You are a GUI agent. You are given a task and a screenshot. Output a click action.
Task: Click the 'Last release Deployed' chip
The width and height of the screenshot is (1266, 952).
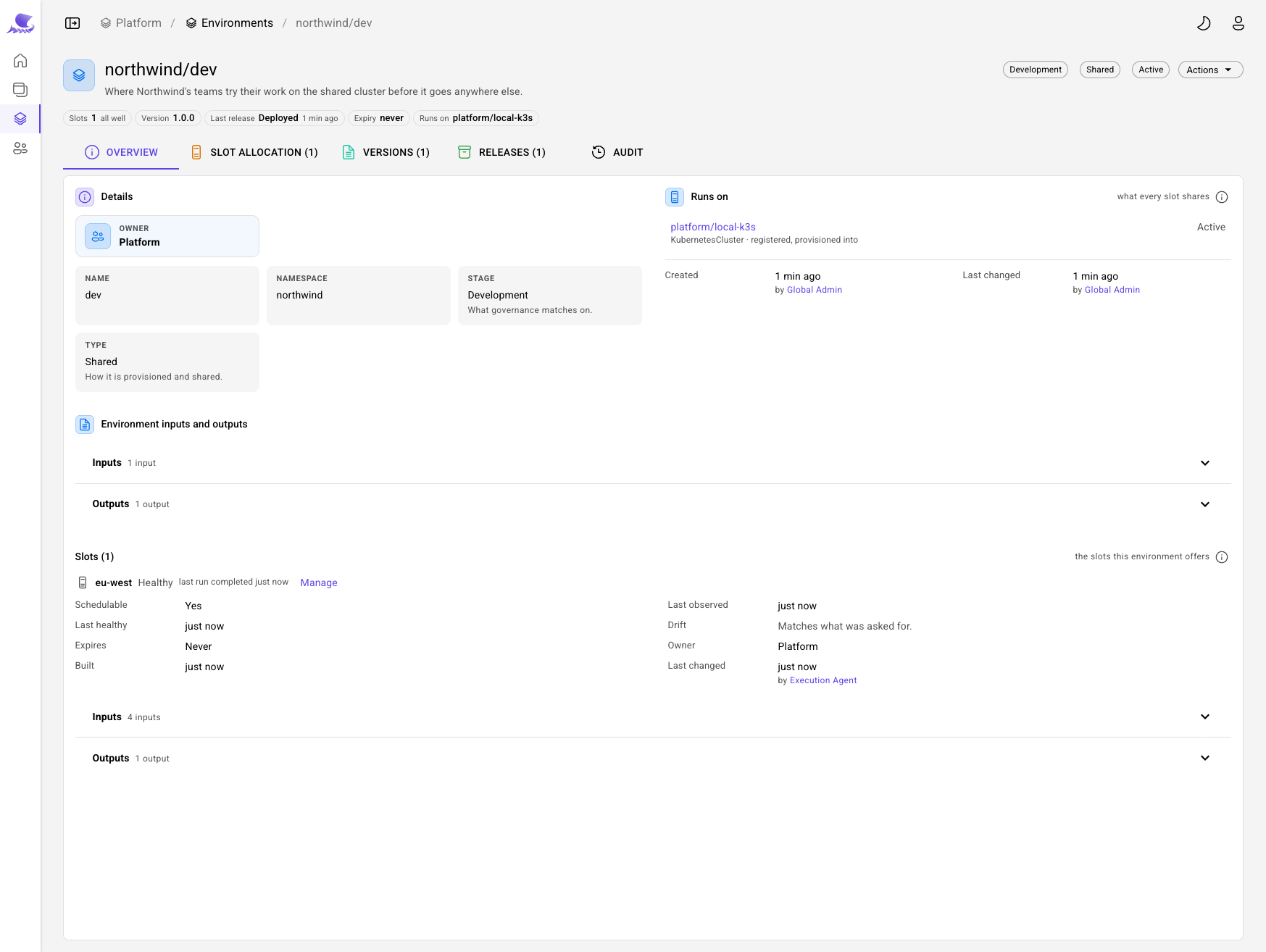[274, 118]
